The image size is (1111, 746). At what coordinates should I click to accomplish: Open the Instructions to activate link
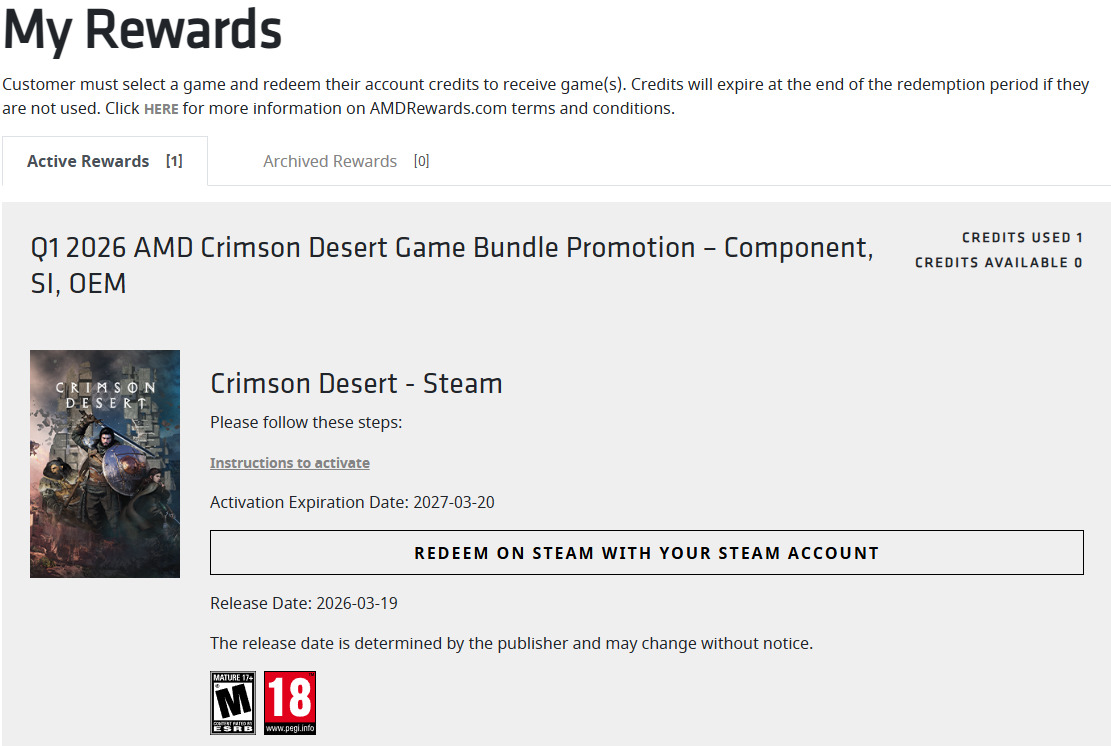(290, 463)
